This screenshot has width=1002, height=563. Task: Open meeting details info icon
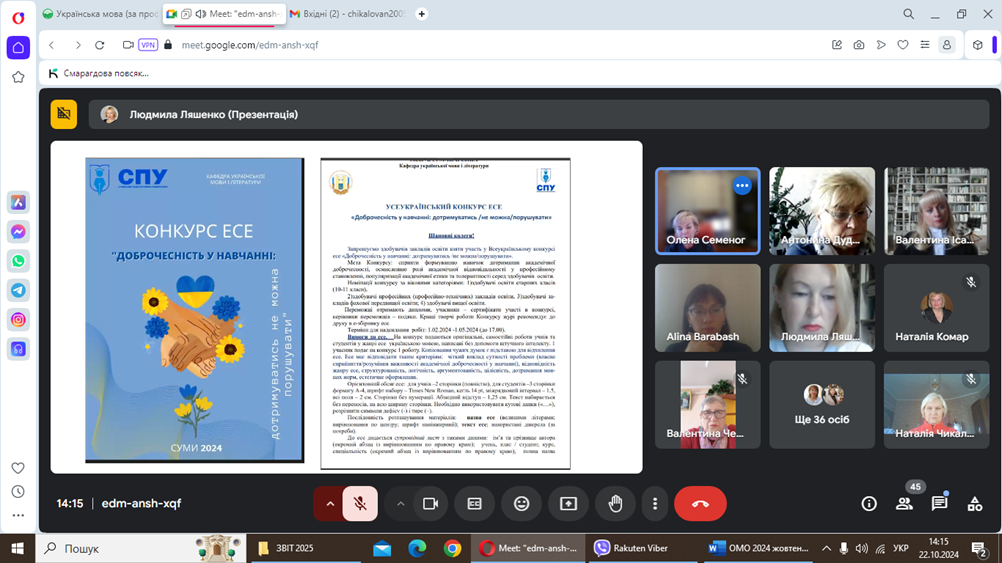tap(869, 504)
